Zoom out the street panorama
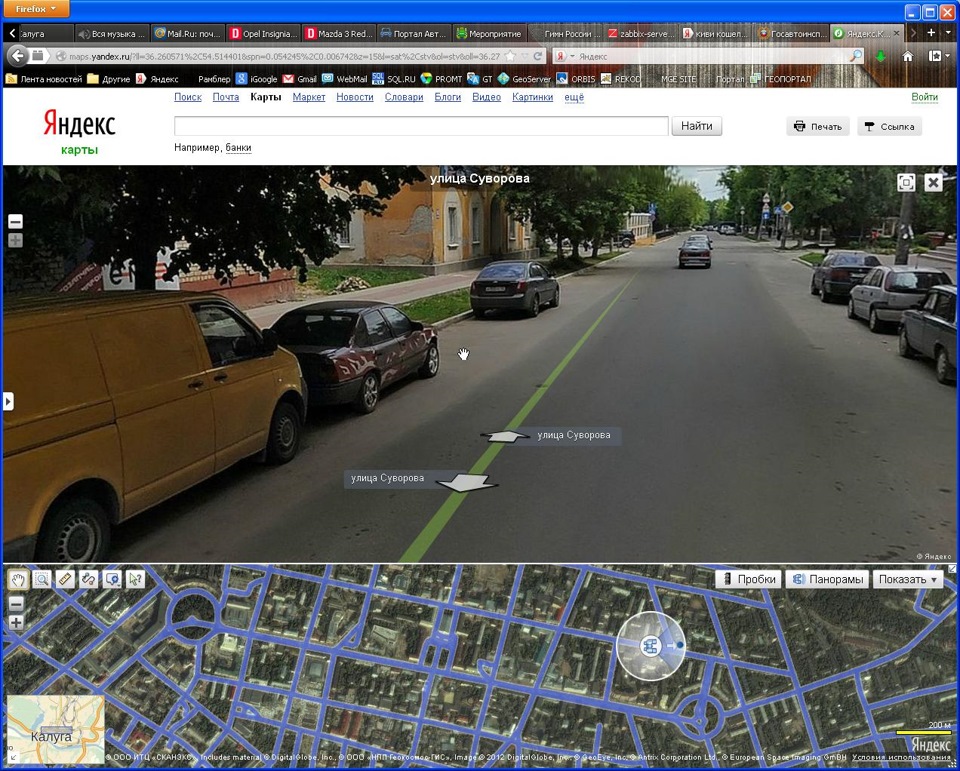 click(x=15, y=221)
